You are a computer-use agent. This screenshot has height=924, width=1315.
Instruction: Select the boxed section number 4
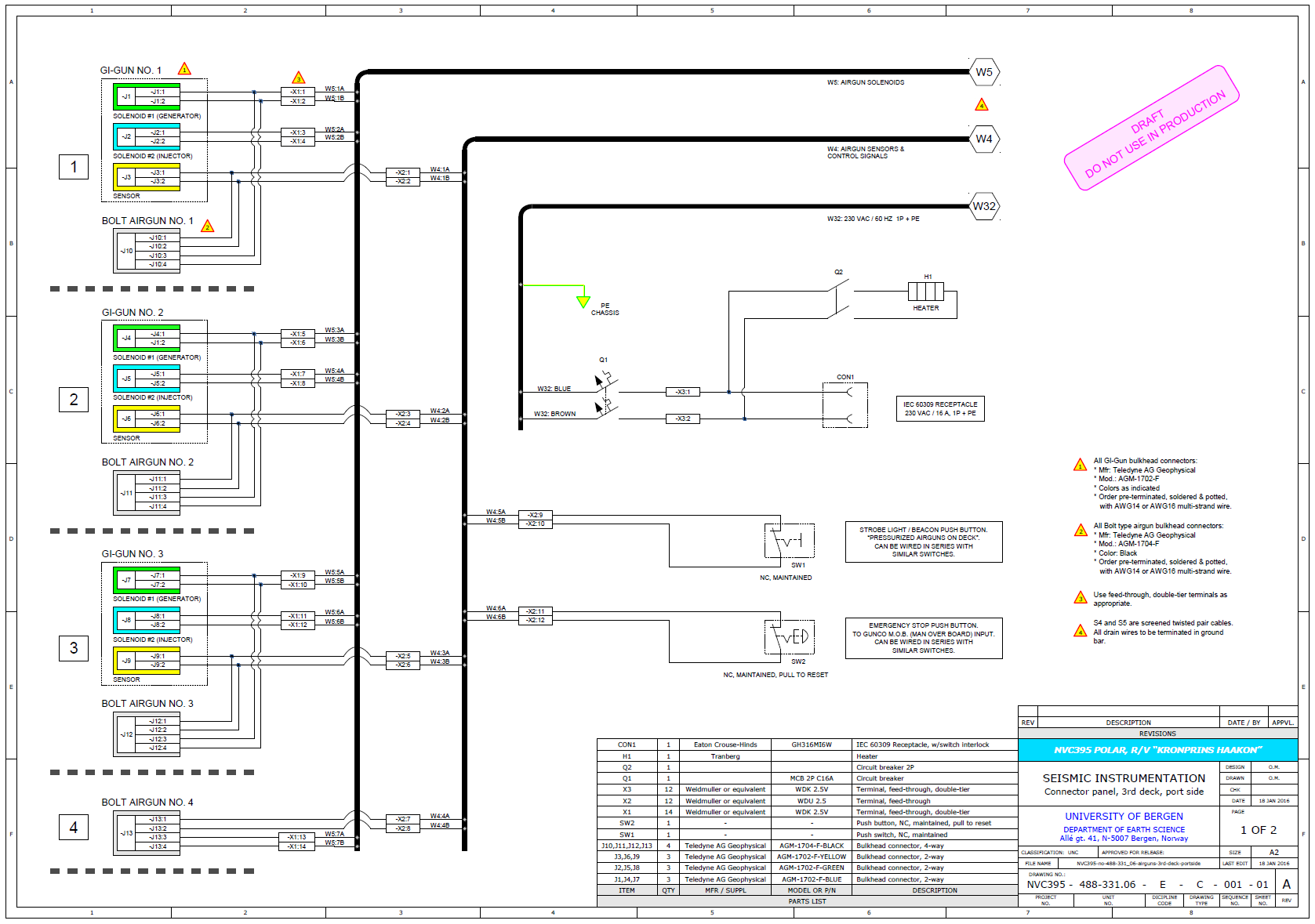click(74, 827)
